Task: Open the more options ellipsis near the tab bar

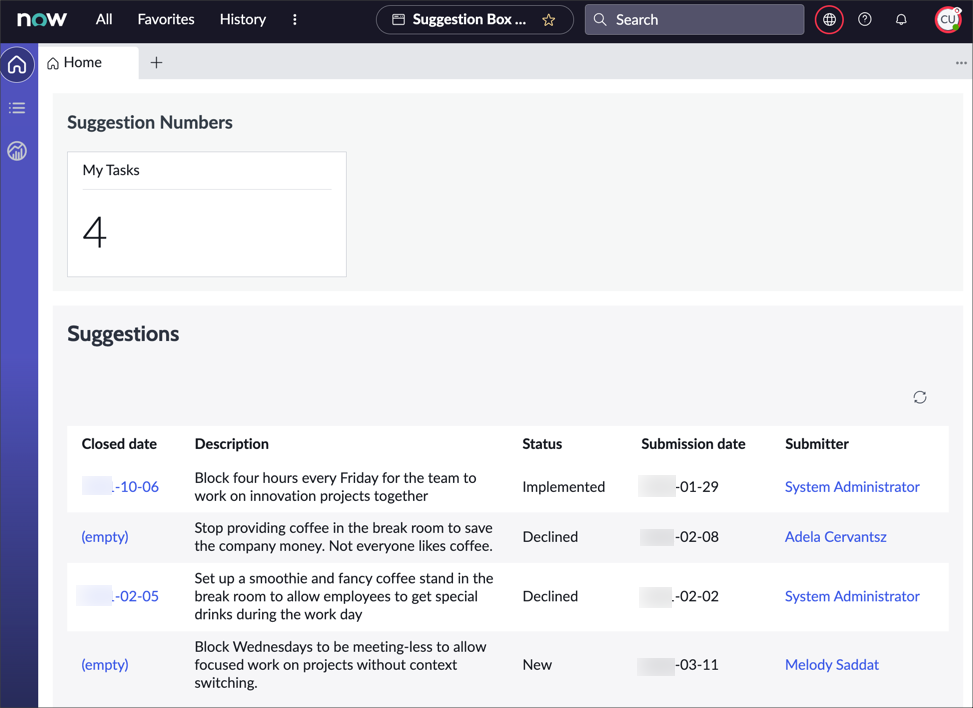Action: pyautogui.click(x=959, y=63)
